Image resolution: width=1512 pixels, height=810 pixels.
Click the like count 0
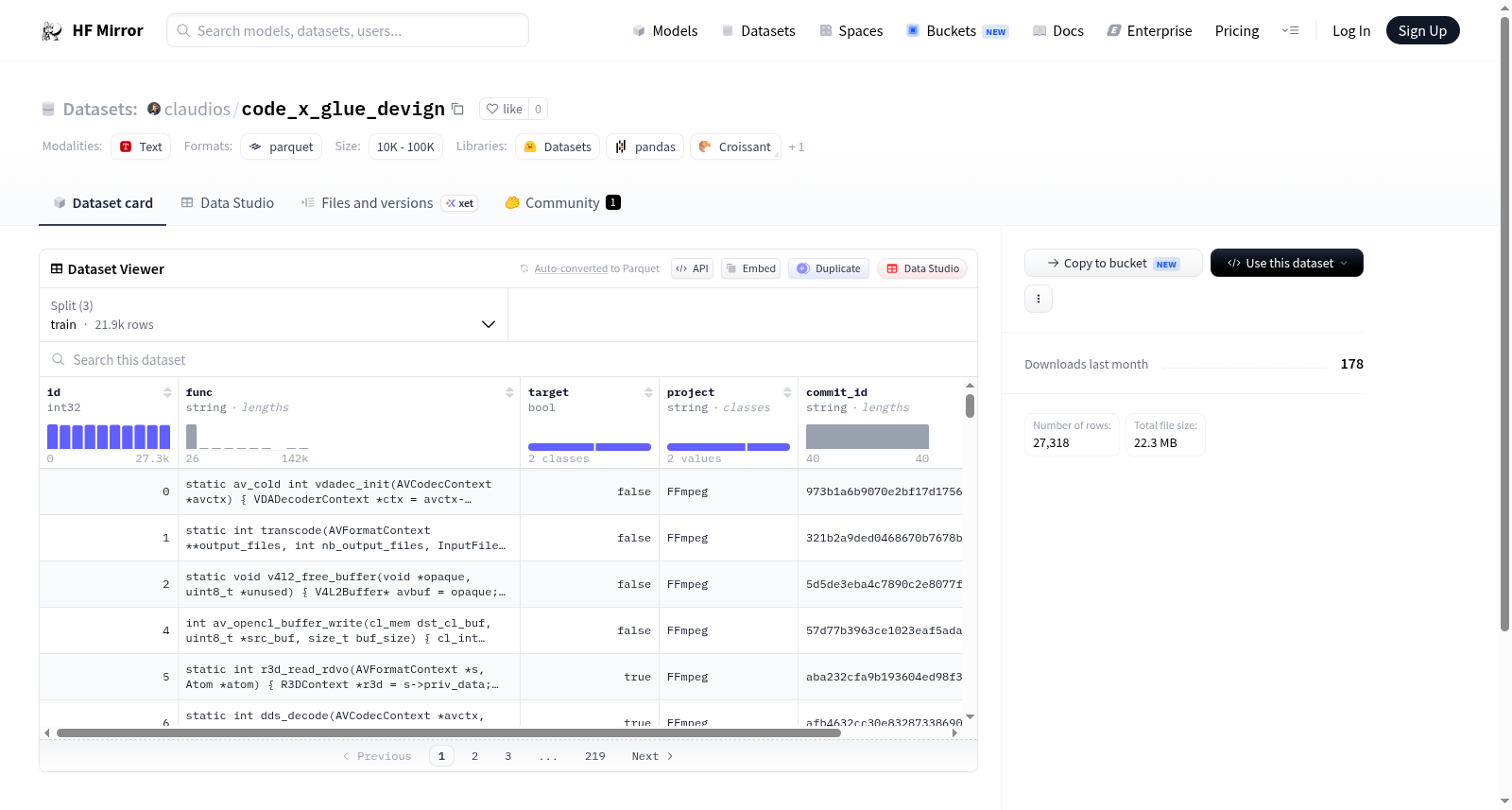(x=538, y=109)
